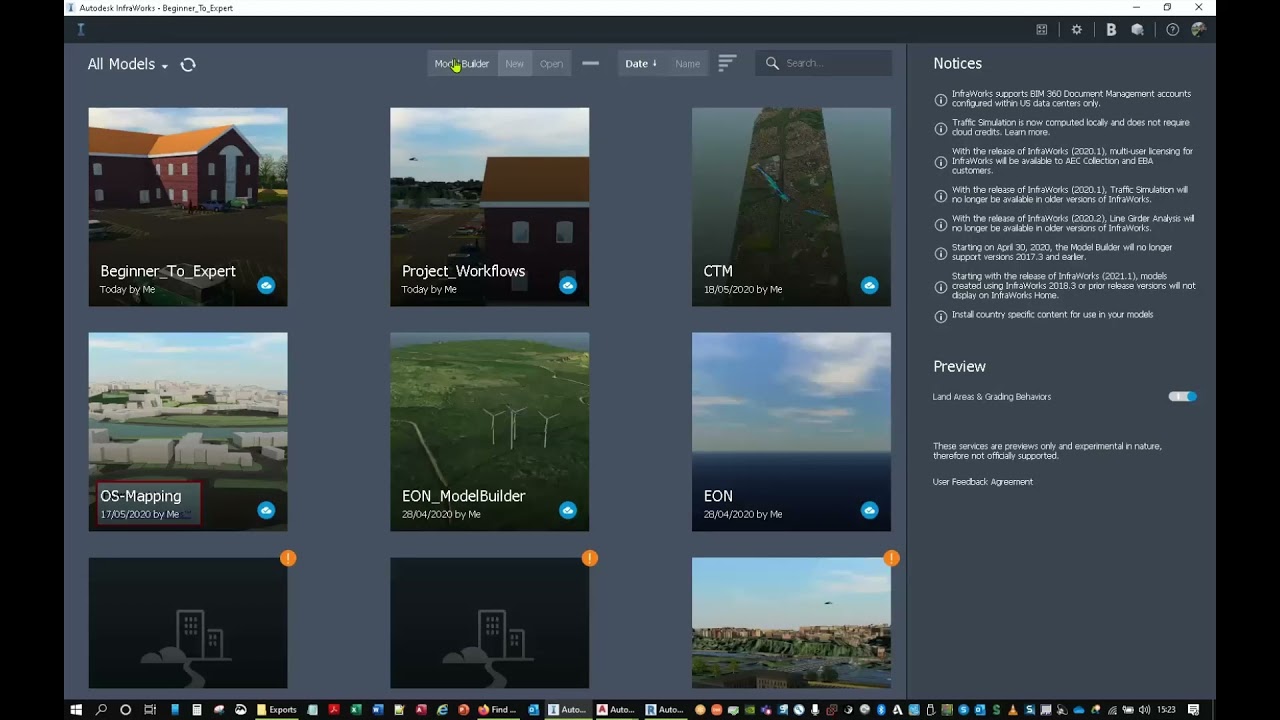Screen dimensions: 1280x720
Task: Launch Model Builder
Action: 462,63
